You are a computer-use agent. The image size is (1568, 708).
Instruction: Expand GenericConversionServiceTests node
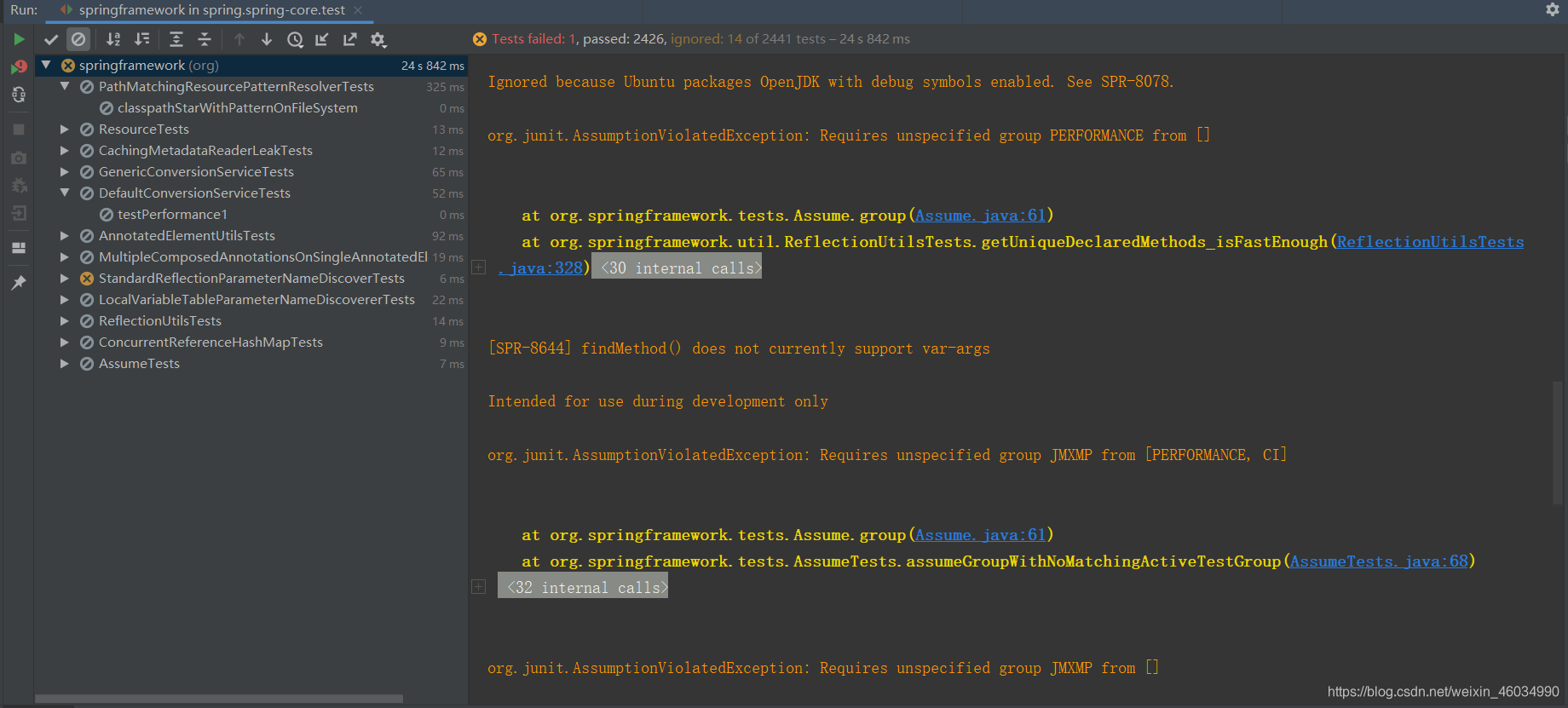point(65,171)
